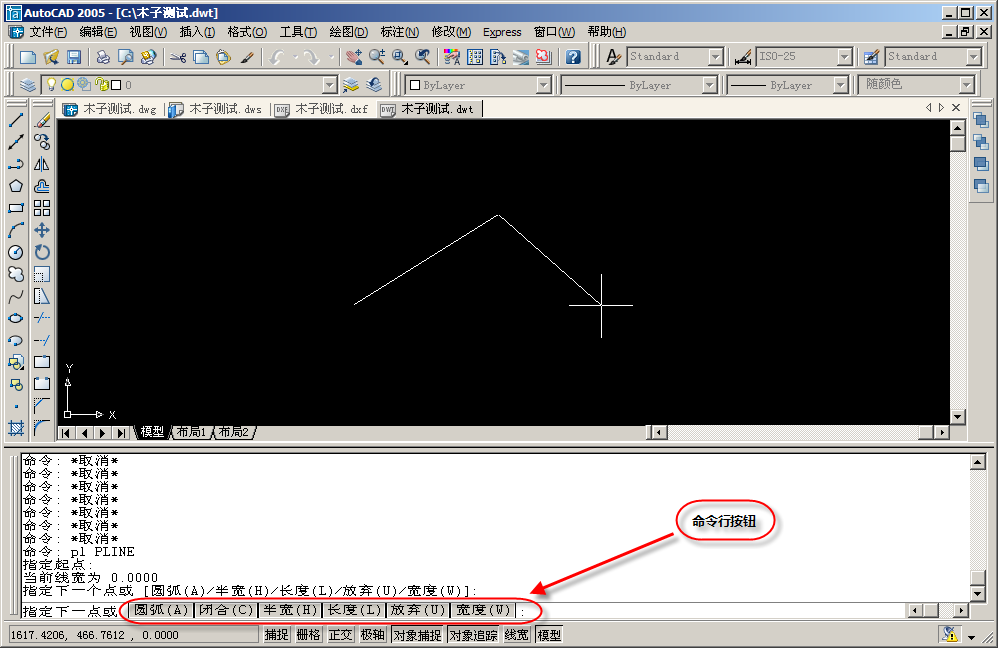Switch to the 布局1 layout tab
This screenshot has width=998, height=648.
(x=190, y=432)
